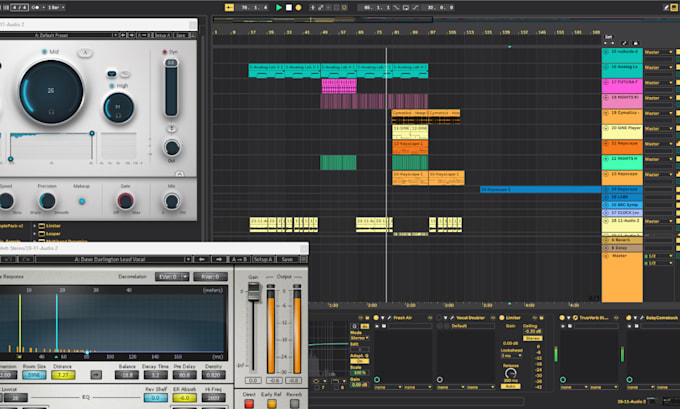Toggle the orange Early Ref button
The width and height of the screenshot is (680, 409).
(x=271, y=404)
